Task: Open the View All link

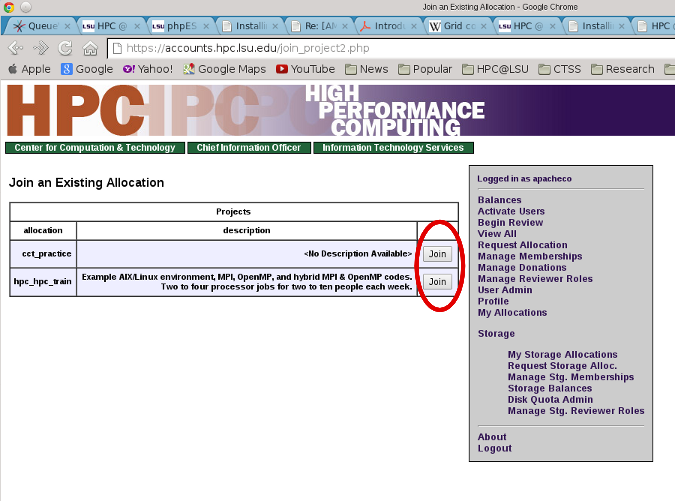Action: (x=497, y=233)
